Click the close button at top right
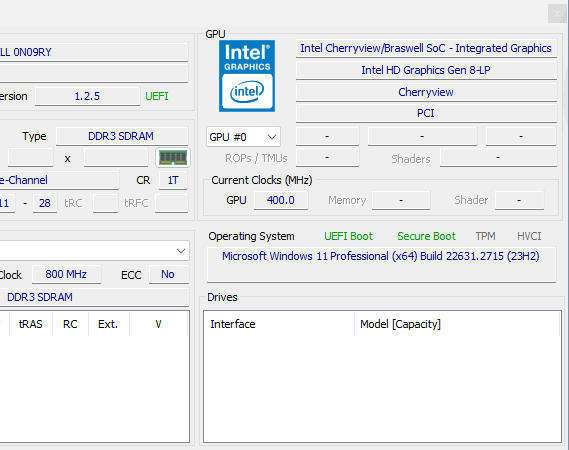The width and height of the screenshot is (569, 450). point(557,13)
